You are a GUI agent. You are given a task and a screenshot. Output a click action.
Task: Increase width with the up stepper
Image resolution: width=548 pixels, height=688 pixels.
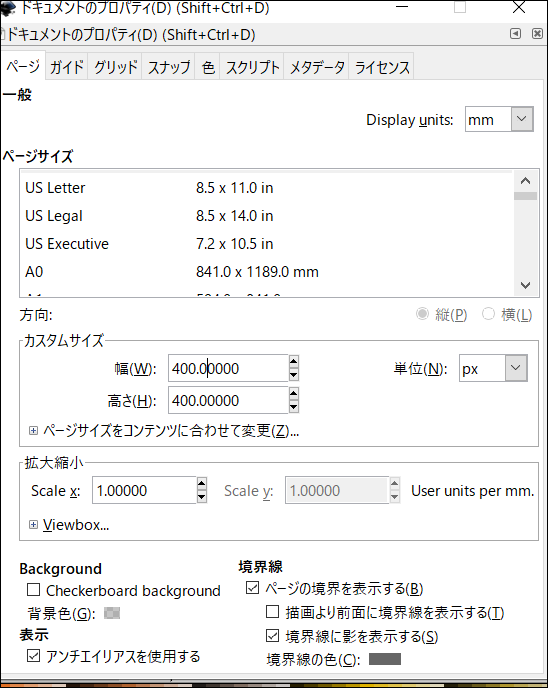tap(294, 362)
